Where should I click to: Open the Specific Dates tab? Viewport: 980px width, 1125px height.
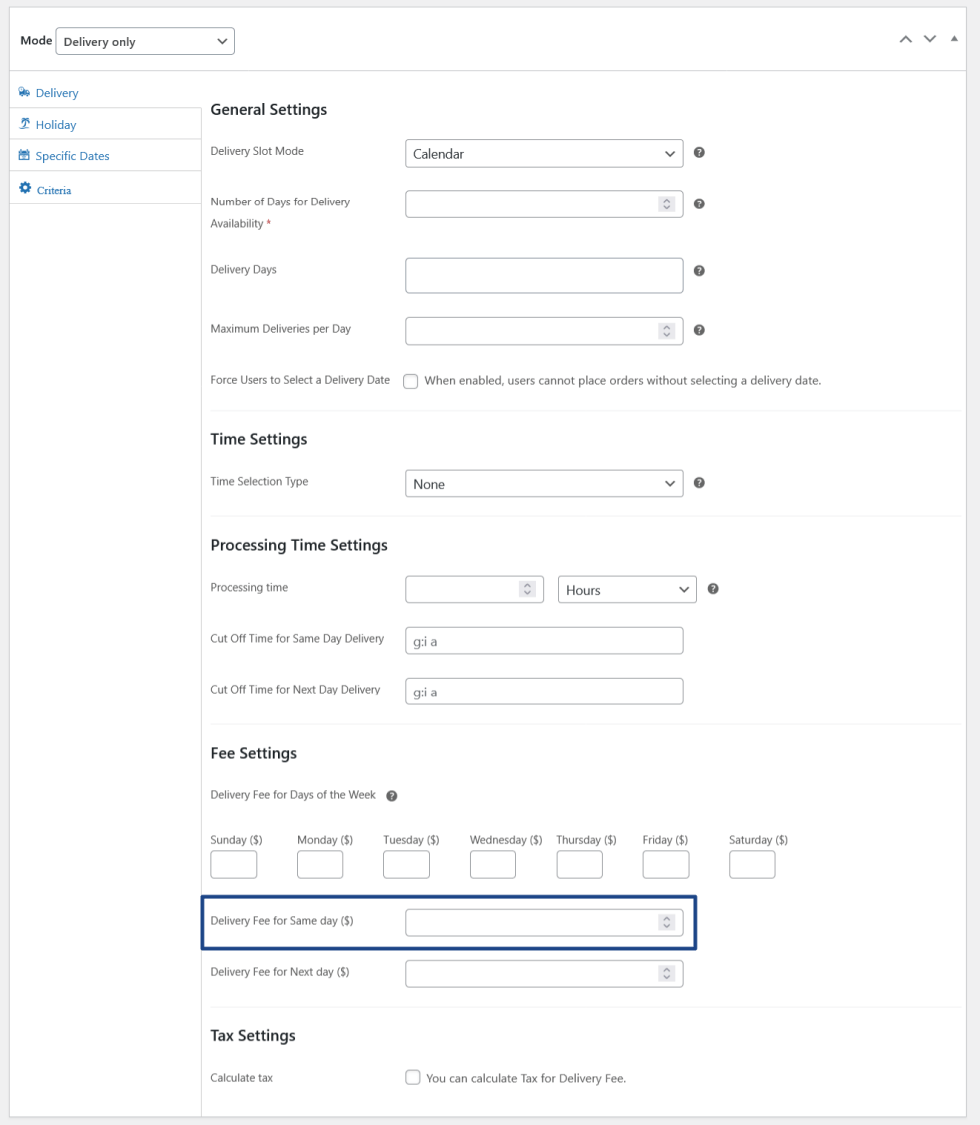click(72, 156)
